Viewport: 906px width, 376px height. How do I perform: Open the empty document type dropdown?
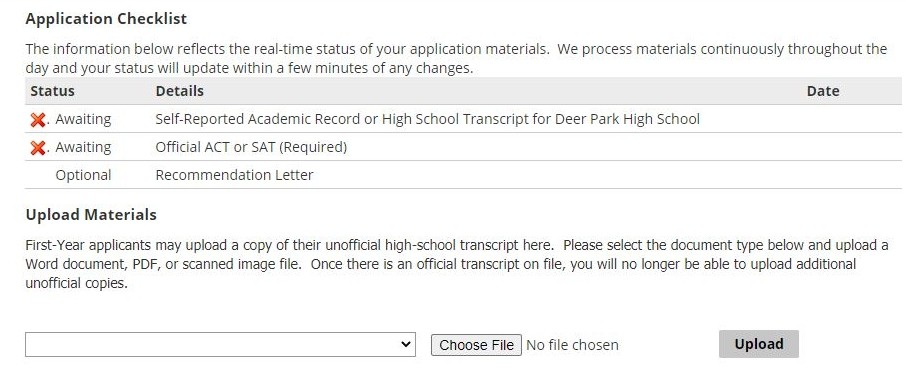point(220,344)
